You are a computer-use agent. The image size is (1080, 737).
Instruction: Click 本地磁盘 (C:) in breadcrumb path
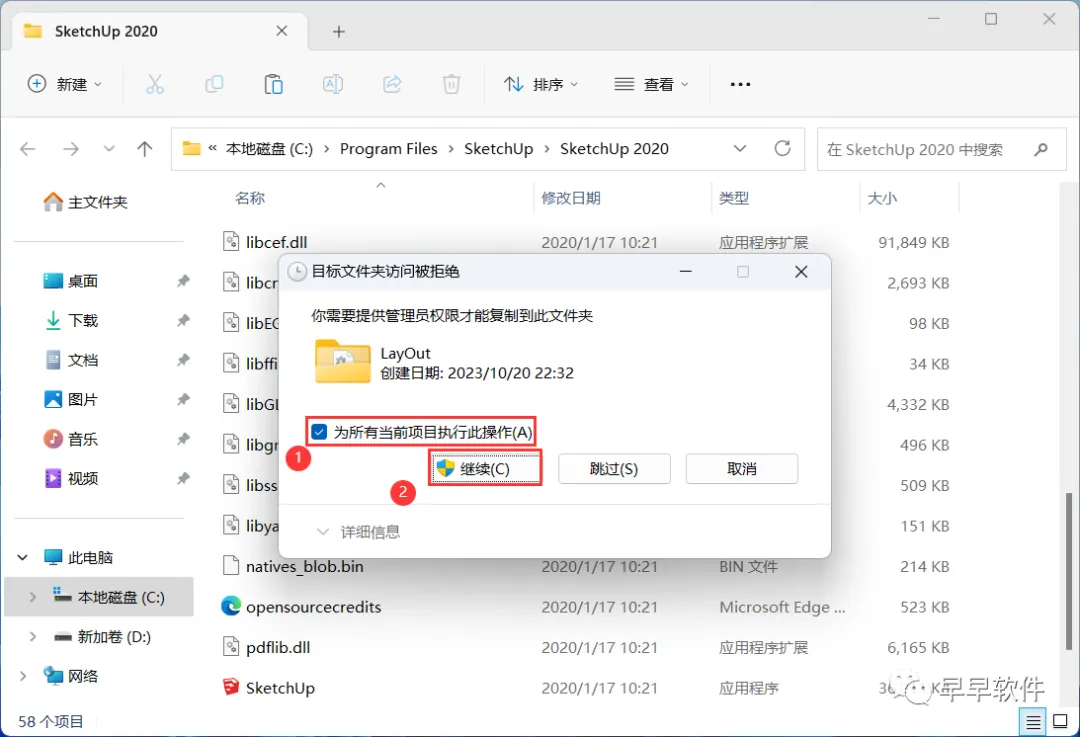[269, 149]
